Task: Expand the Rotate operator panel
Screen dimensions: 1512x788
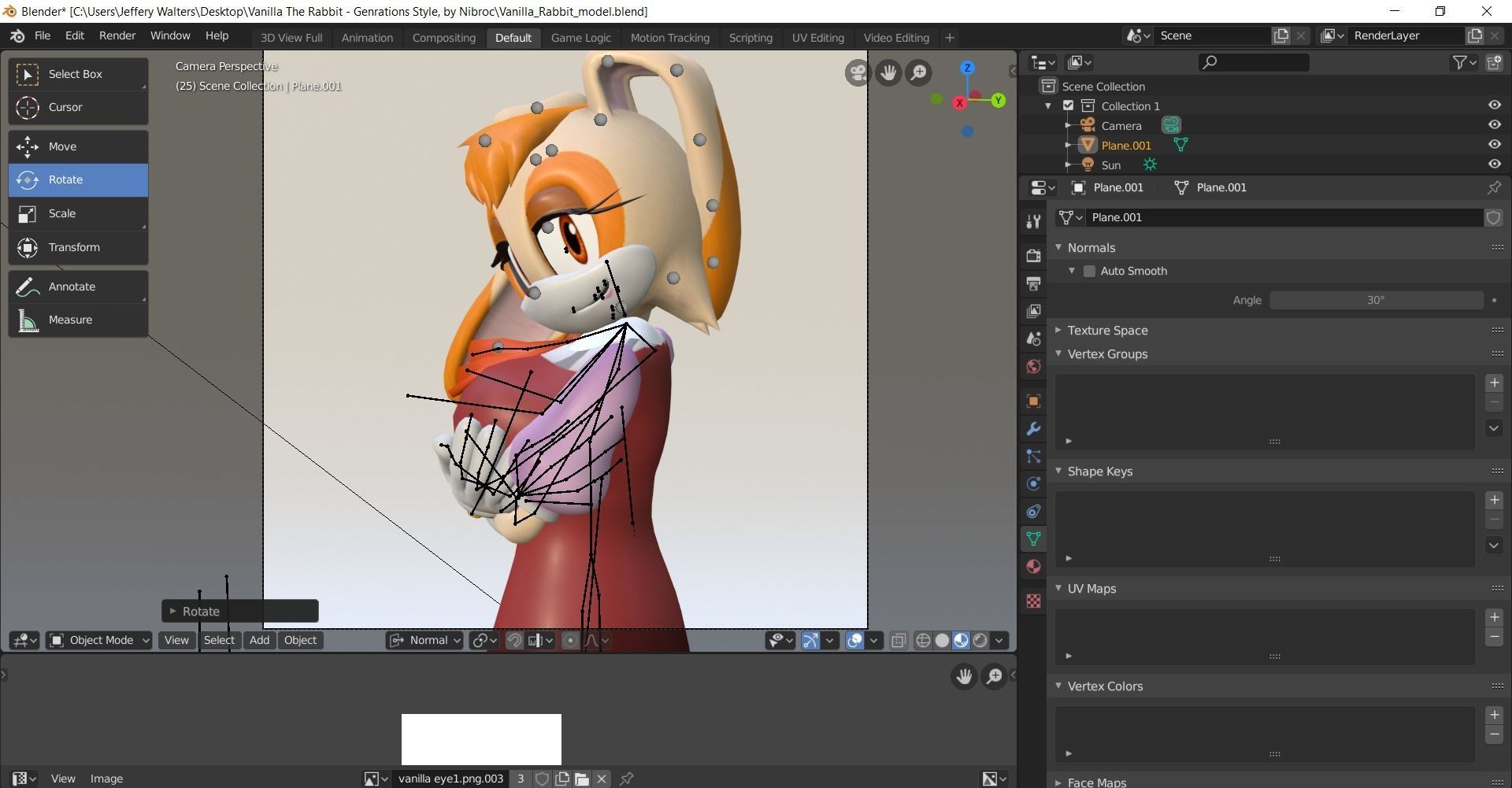Action: [x=172, y=611]
